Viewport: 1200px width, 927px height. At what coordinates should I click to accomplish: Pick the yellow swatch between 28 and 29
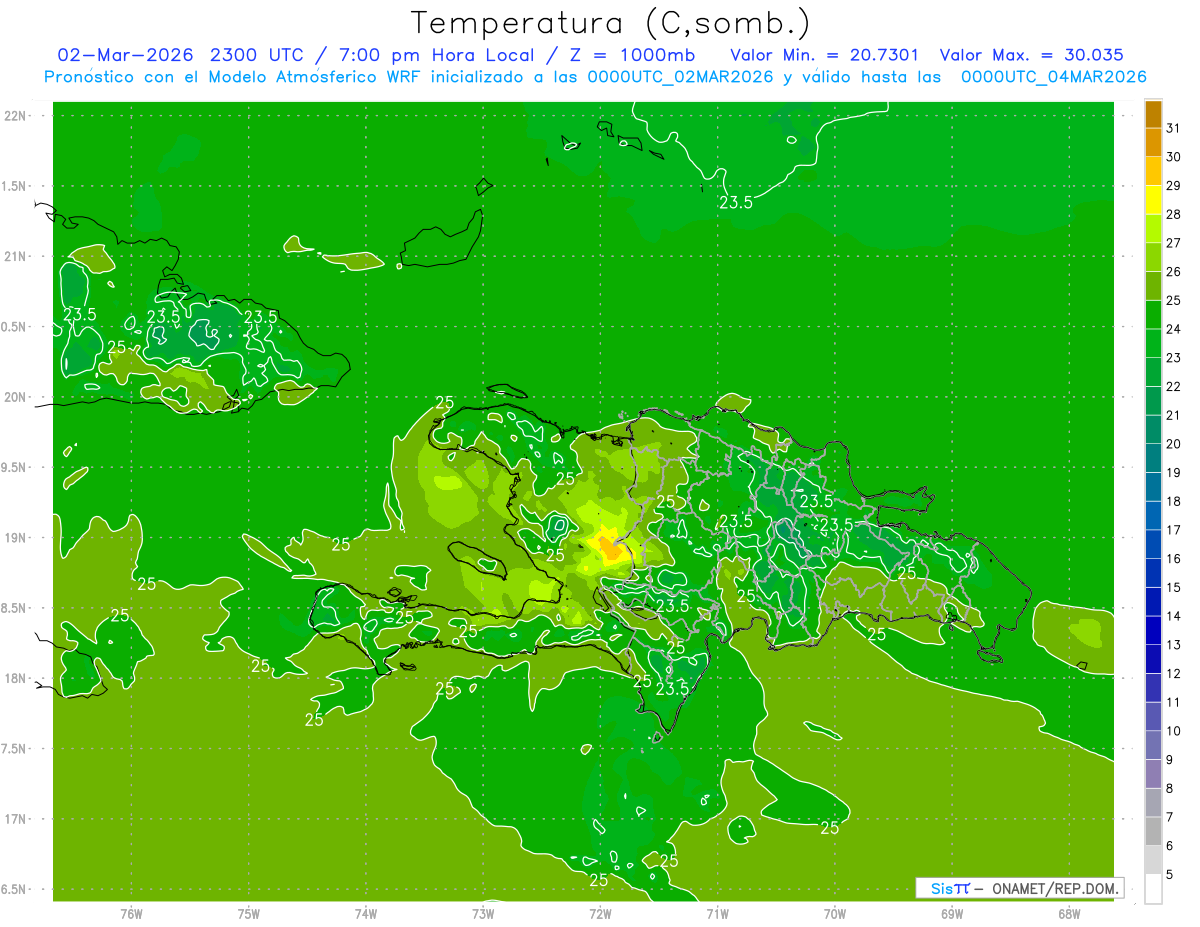click(x=1153, y=200)
